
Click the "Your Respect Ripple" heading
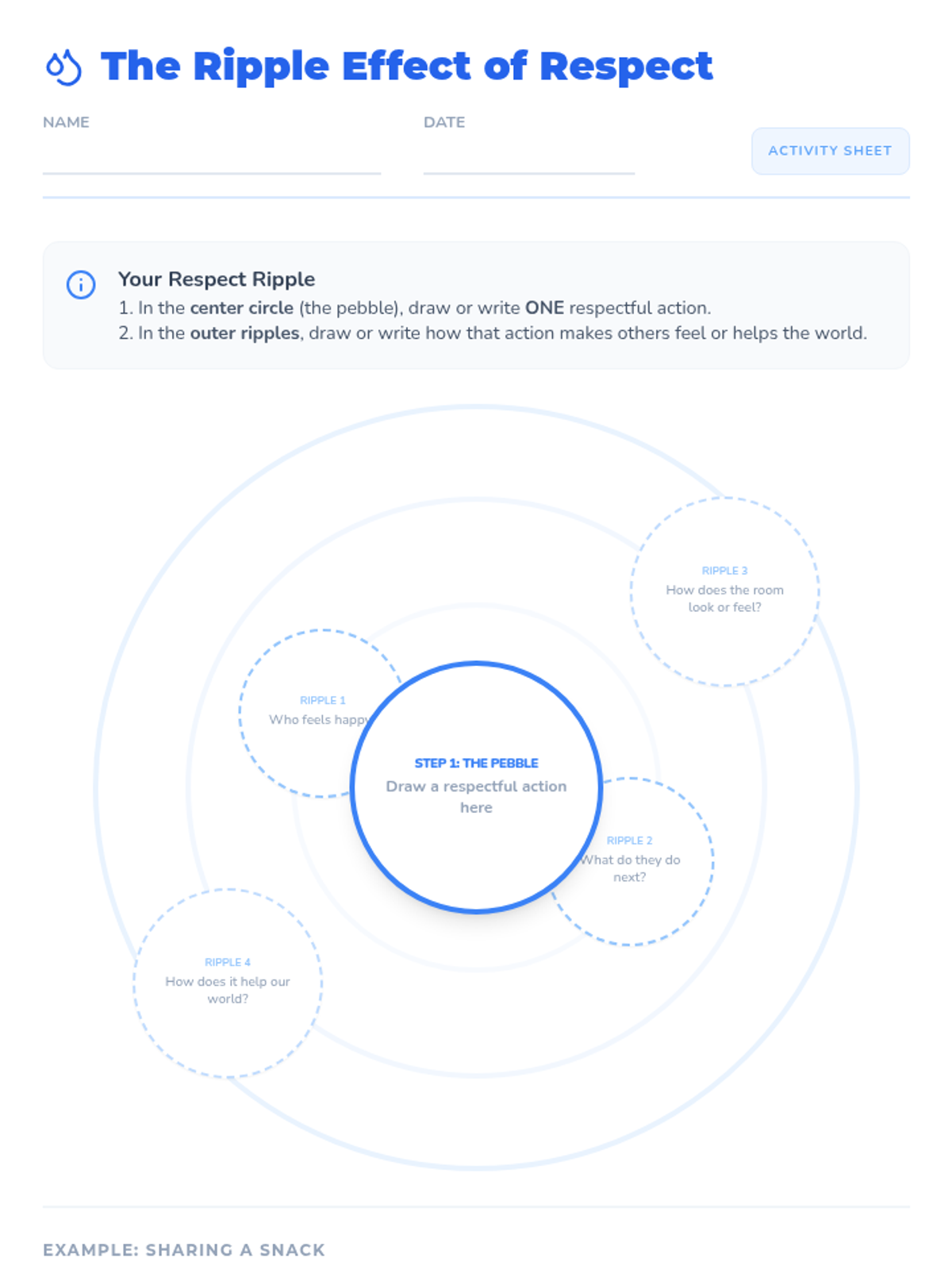[x=216, y=279]
